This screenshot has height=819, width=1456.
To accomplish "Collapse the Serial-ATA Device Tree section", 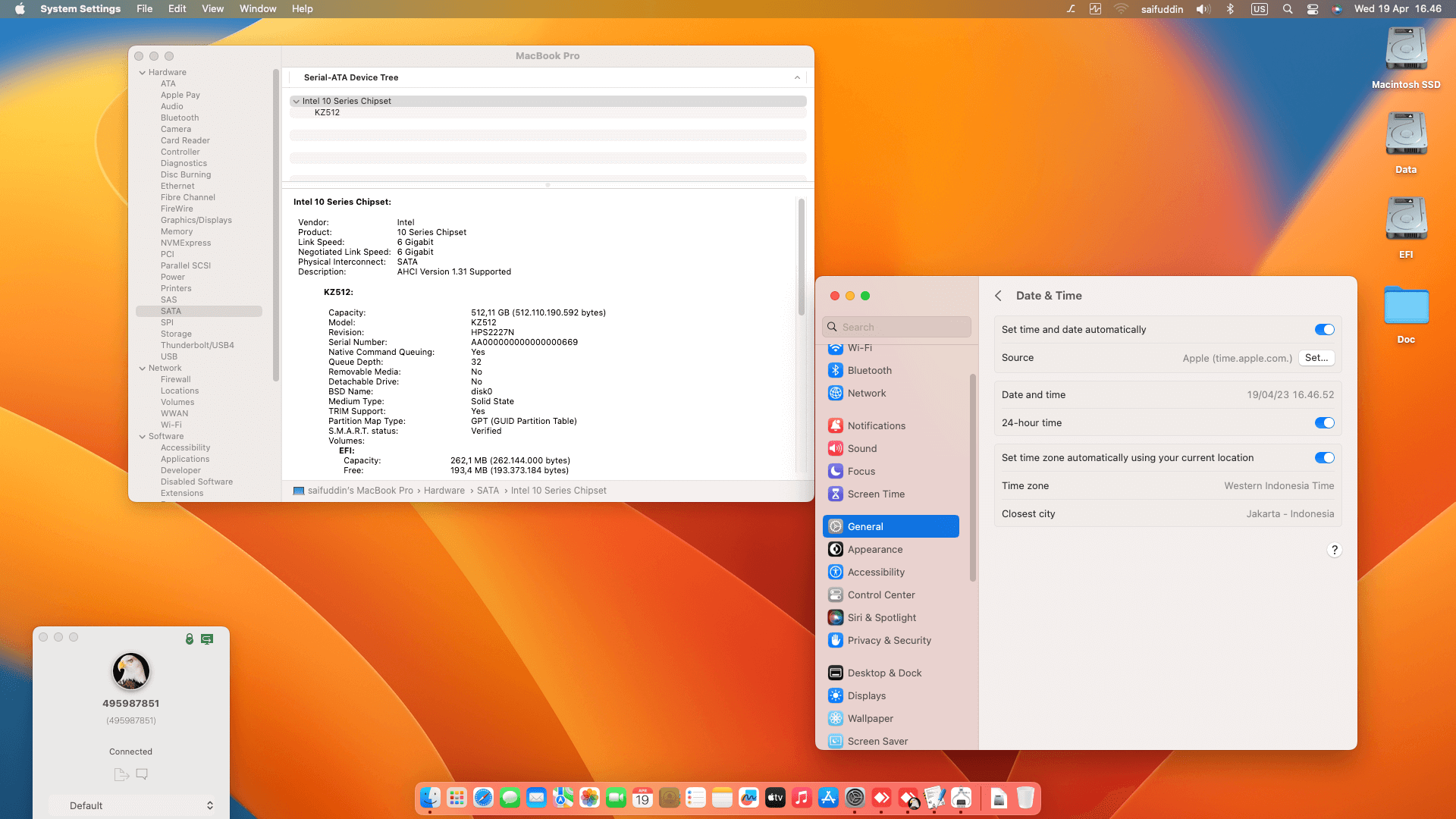I will click(x=796, y=77).
